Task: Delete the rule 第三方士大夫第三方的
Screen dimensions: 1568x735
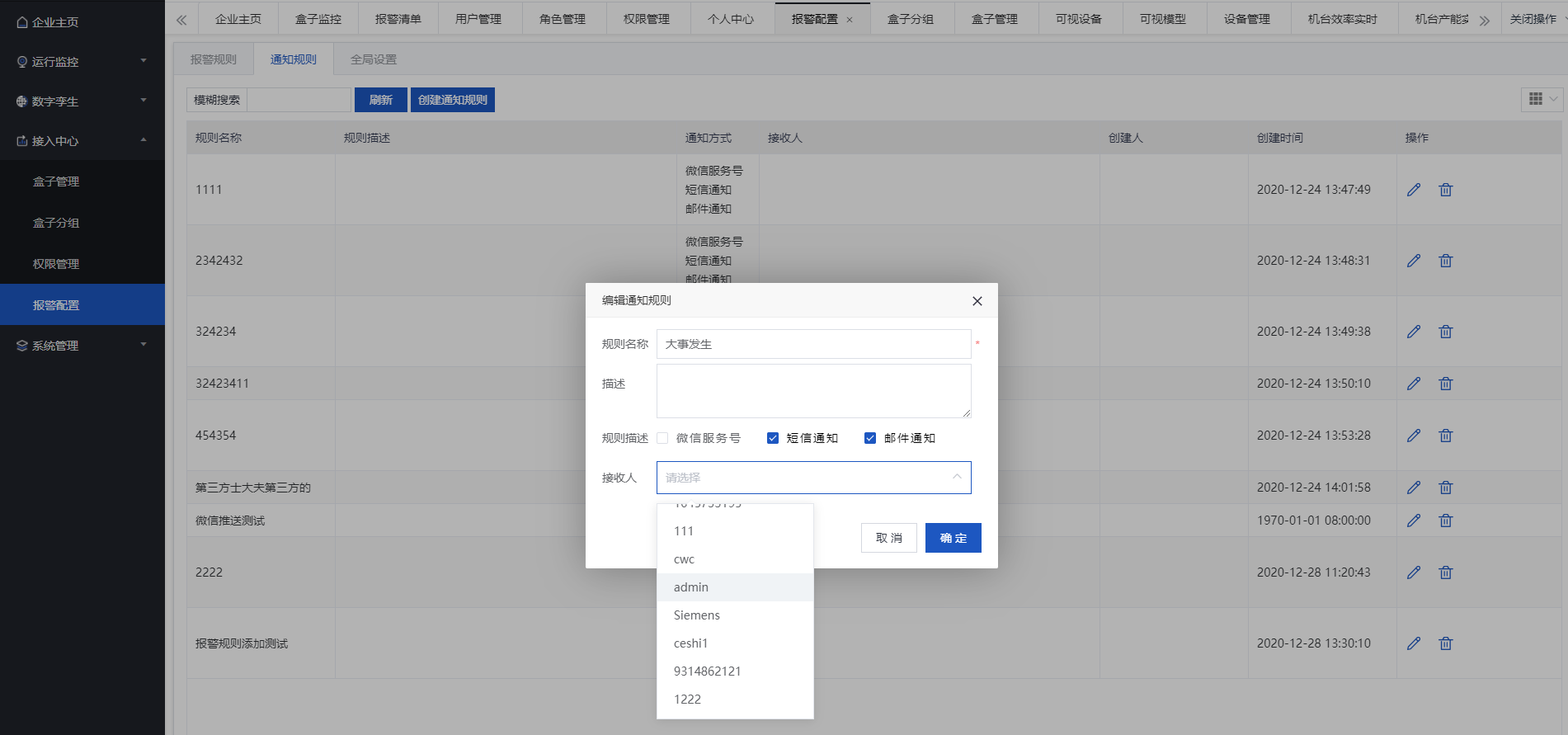Action: pyautogui.click(x=1446, y=488)
